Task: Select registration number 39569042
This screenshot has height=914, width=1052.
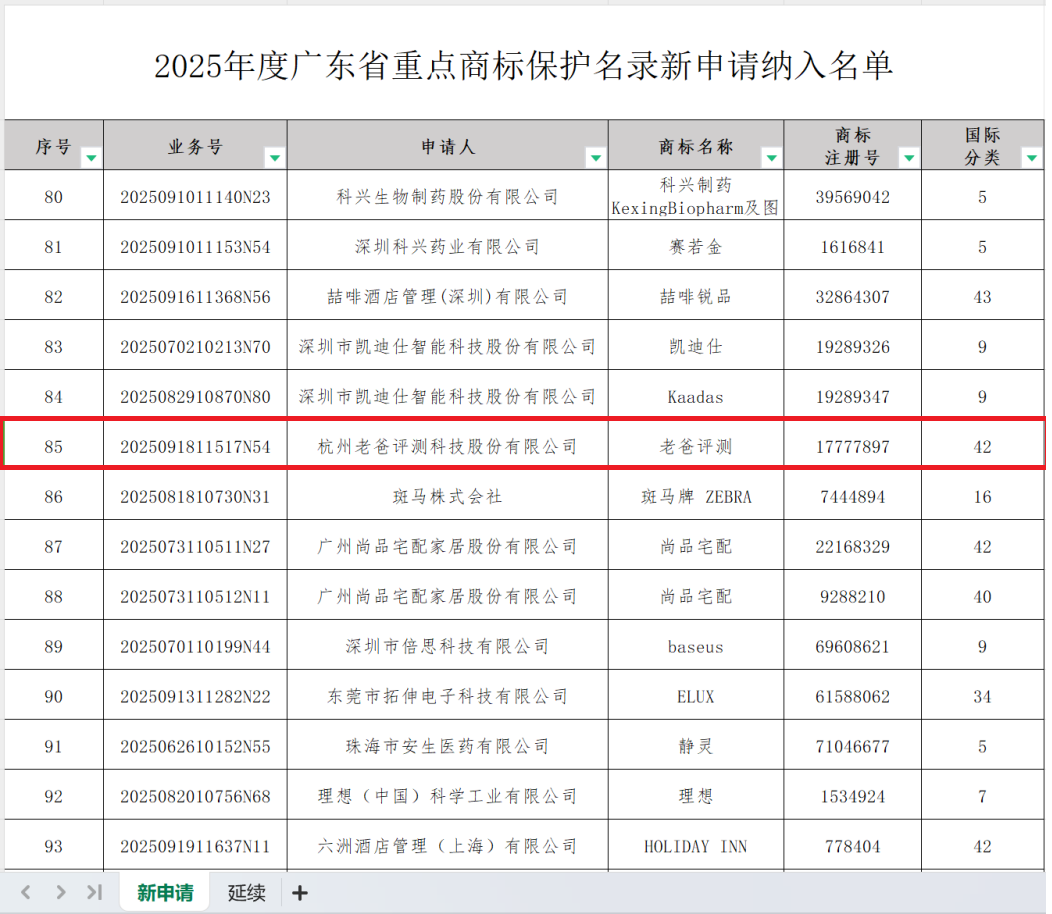Action: 853,195
